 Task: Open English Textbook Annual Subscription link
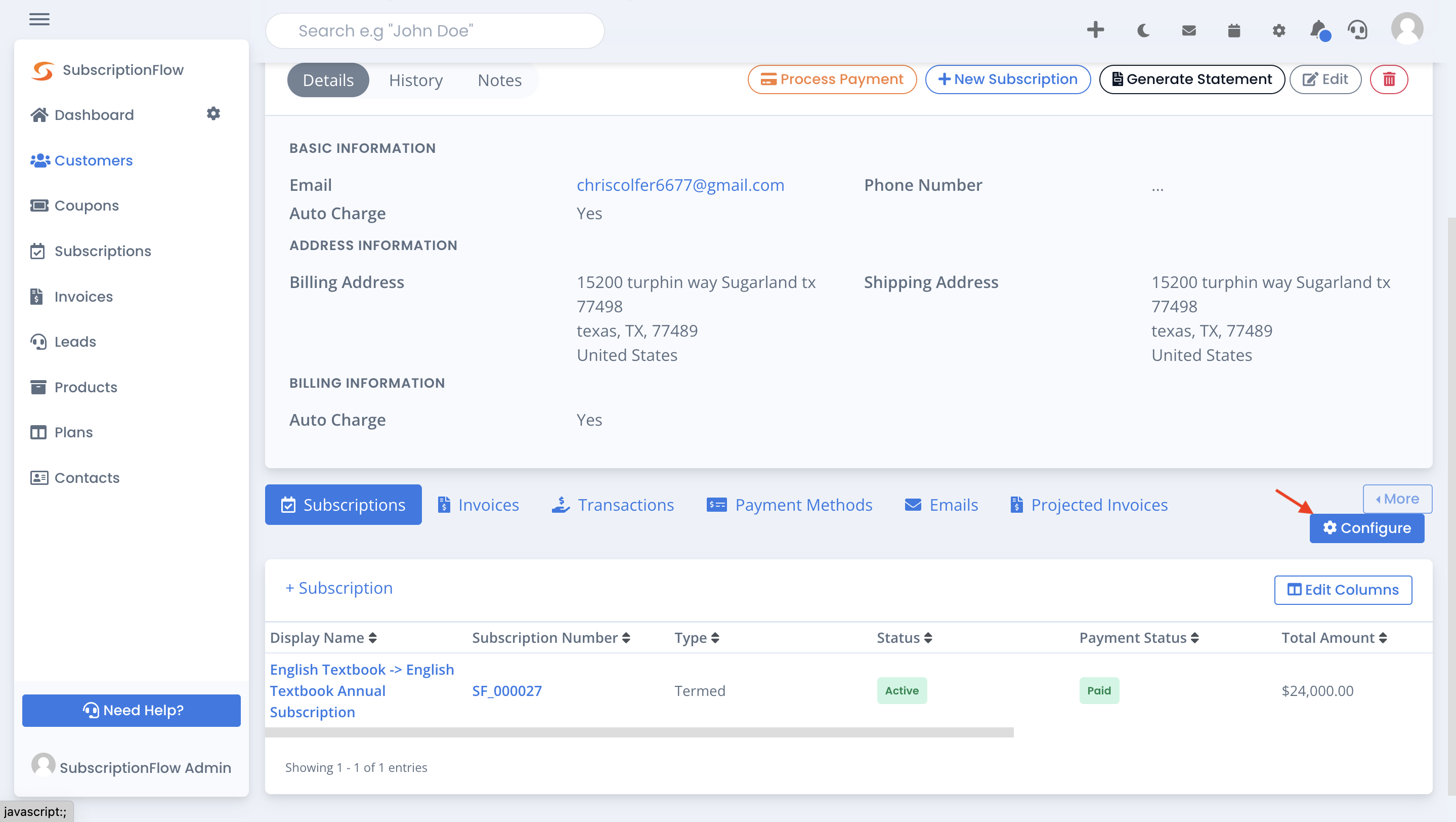[362, 691]
